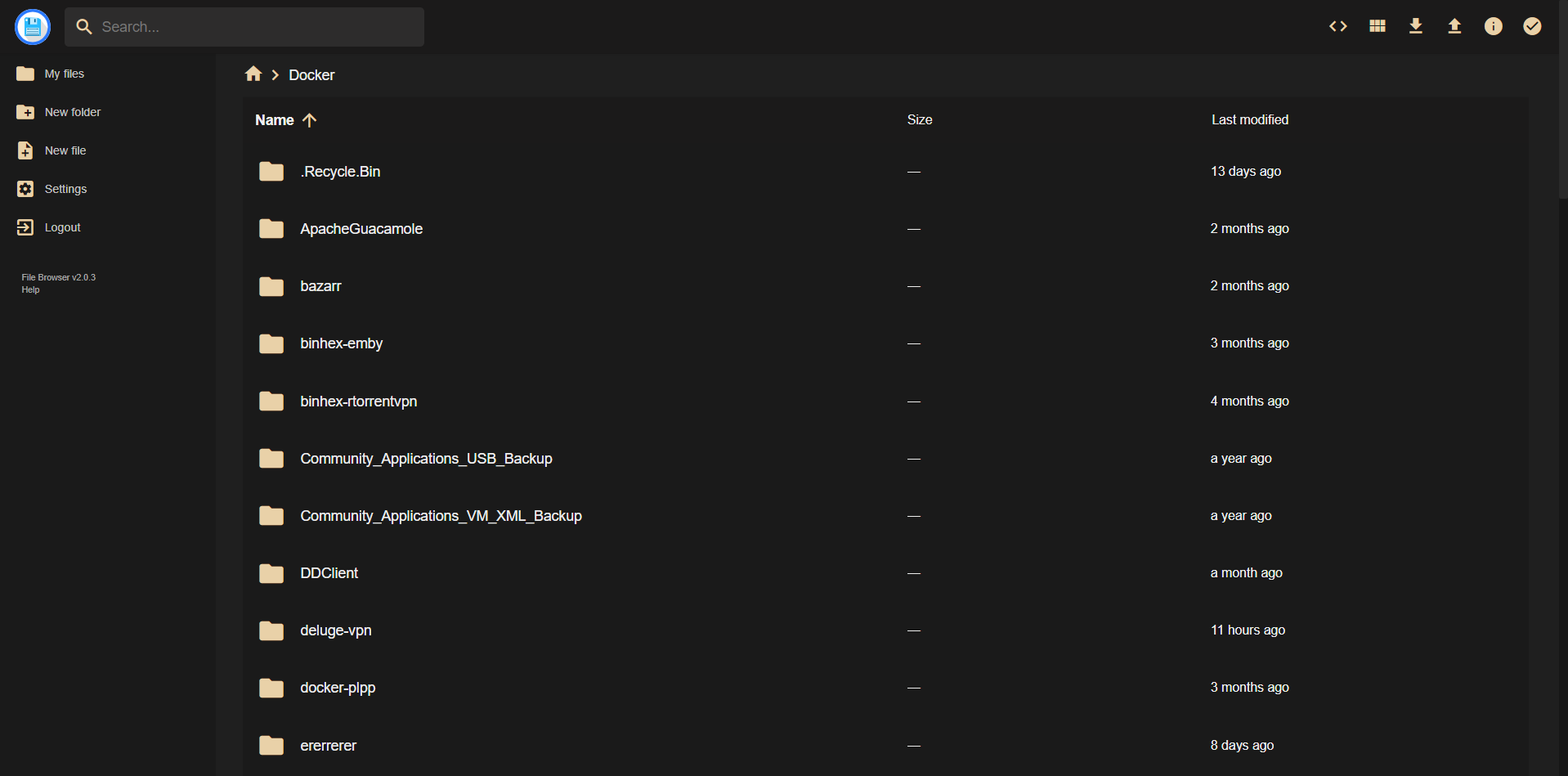Create a New file from the sidebar
Viewport: 1568px width, 776px height.
click(x=65, y=150)
